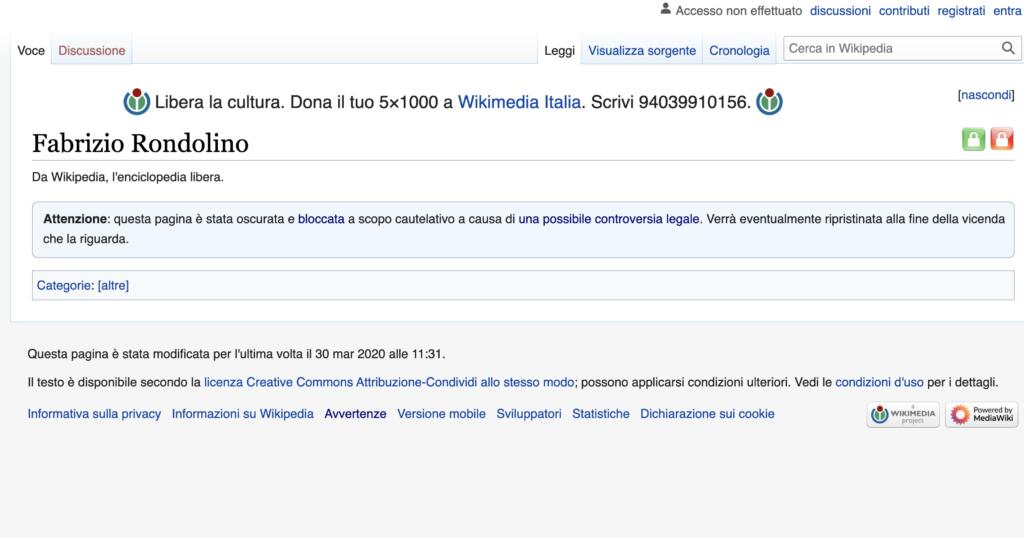
Task: Click the entra login link
Action: (x=1007, y=11)
